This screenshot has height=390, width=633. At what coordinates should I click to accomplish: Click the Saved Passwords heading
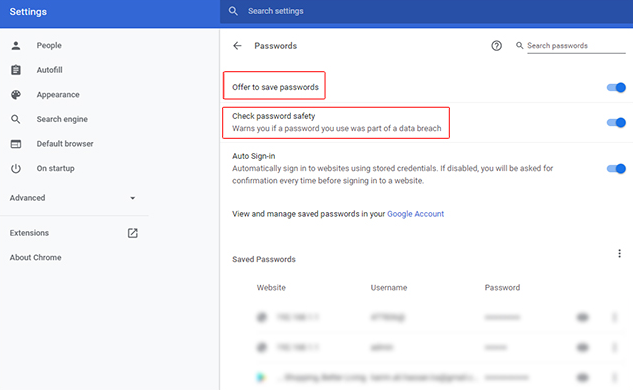tap(264, 259)
